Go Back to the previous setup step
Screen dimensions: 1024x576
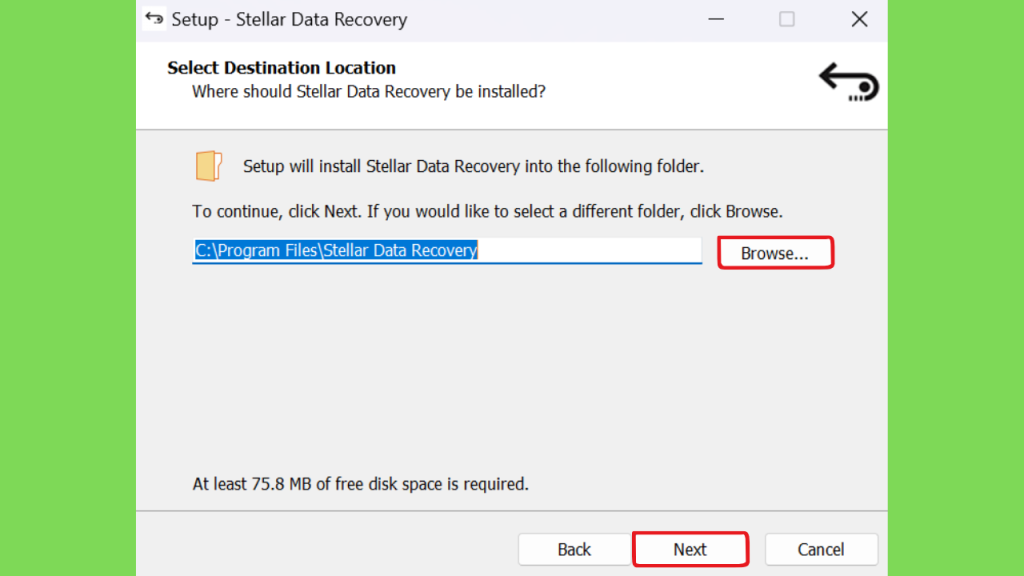(574, 549)
